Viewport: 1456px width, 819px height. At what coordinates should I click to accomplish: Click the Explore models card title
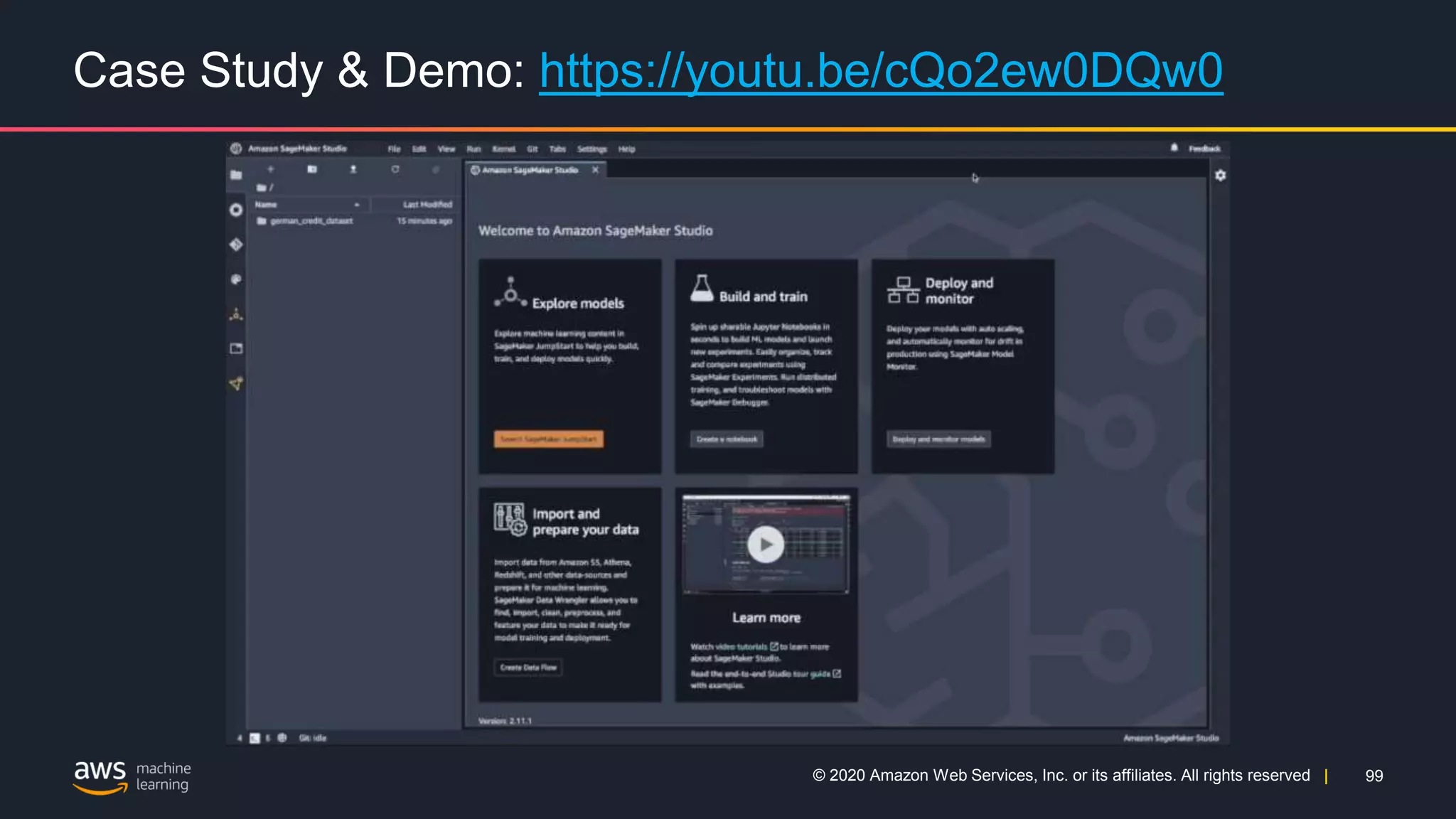(x=578, y=304)
